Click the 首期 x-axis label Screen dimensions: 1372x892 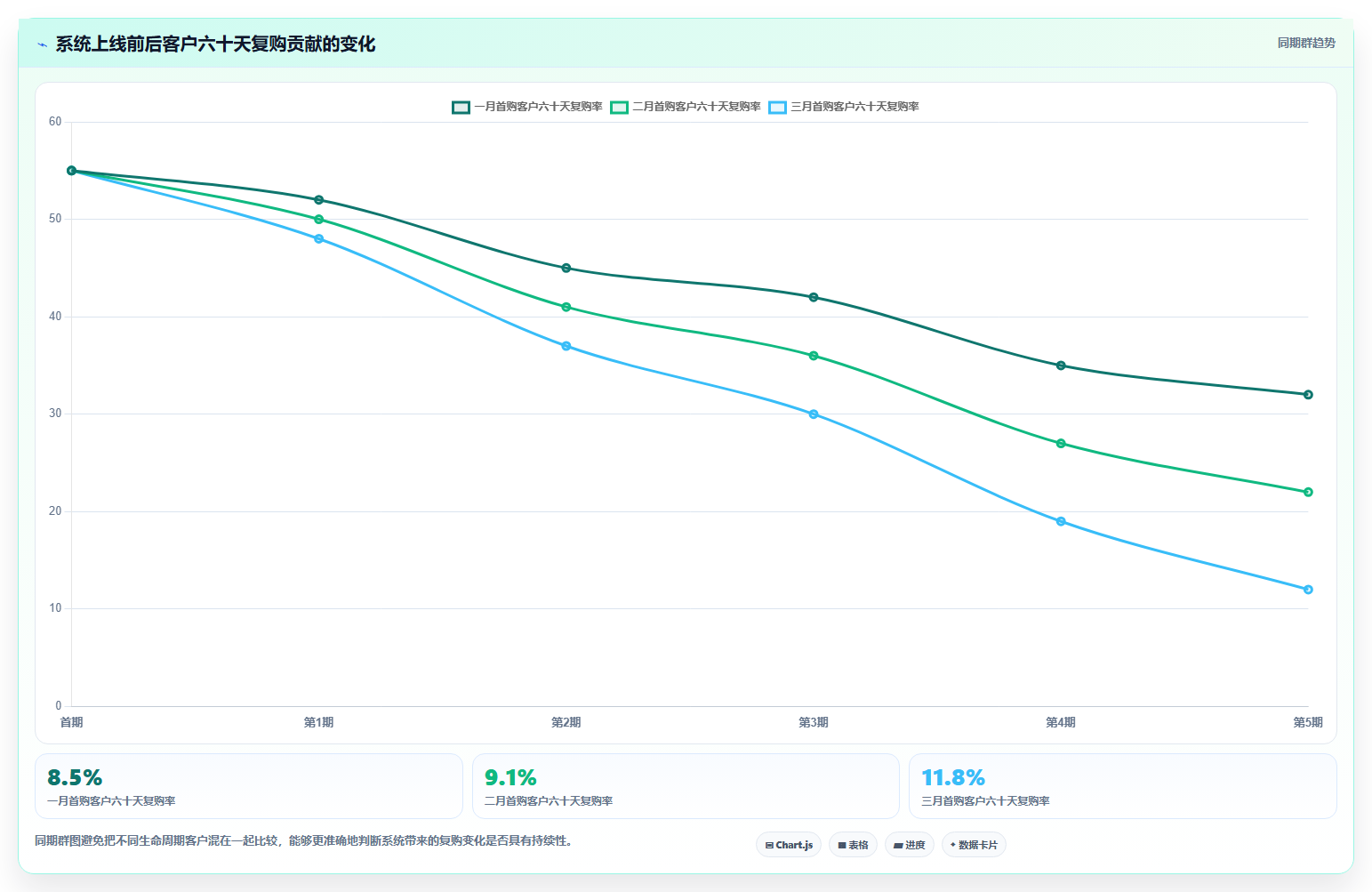coord(72,722)
